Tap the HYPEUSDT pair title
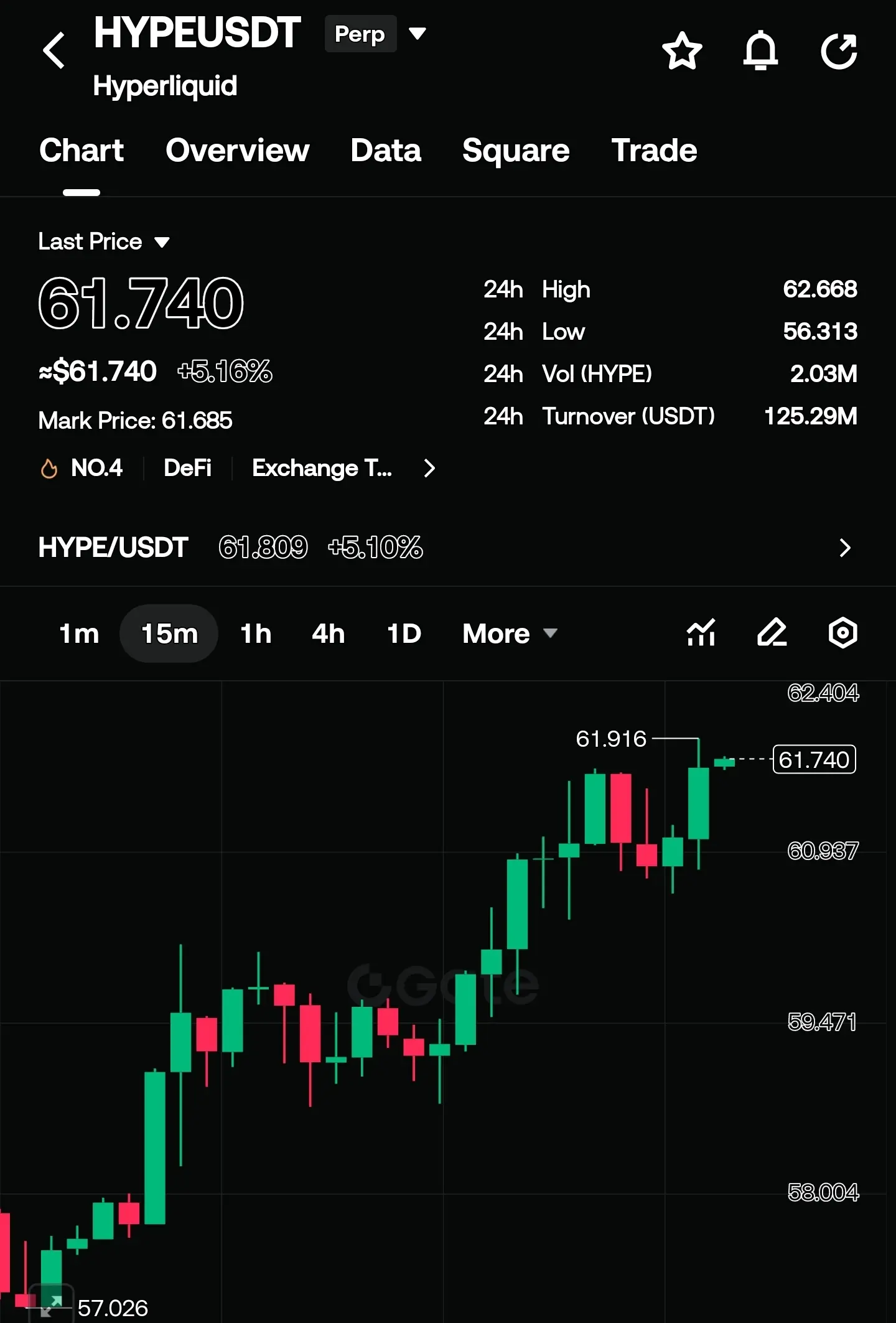 (x=197, y=33)
